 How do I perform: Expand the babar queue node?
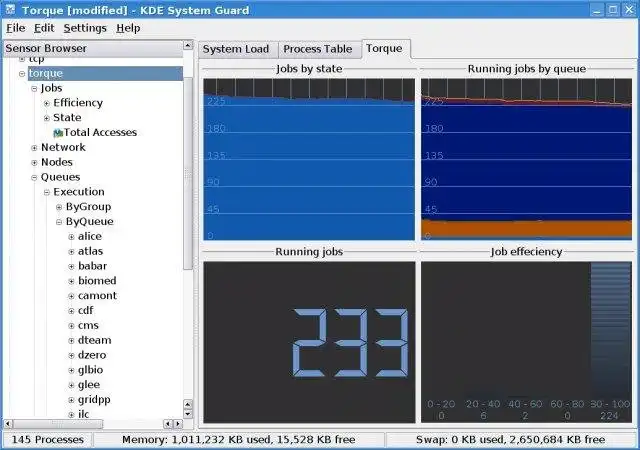click(x=71, y=267)
